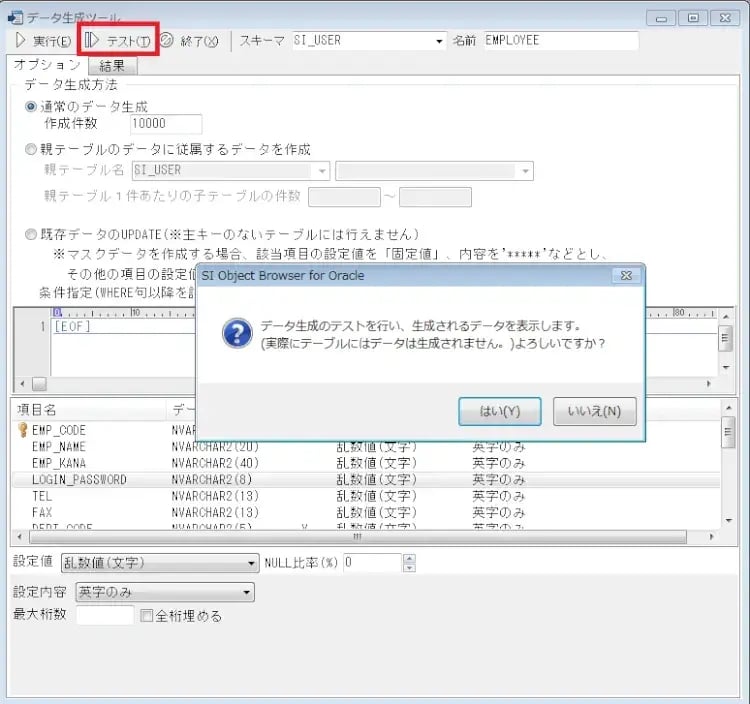Expand the 設定値 乱数値(文字) dropdown
The height and width of the screenshot is (704, 750).
pyautogui.click(x=251, y=563)
